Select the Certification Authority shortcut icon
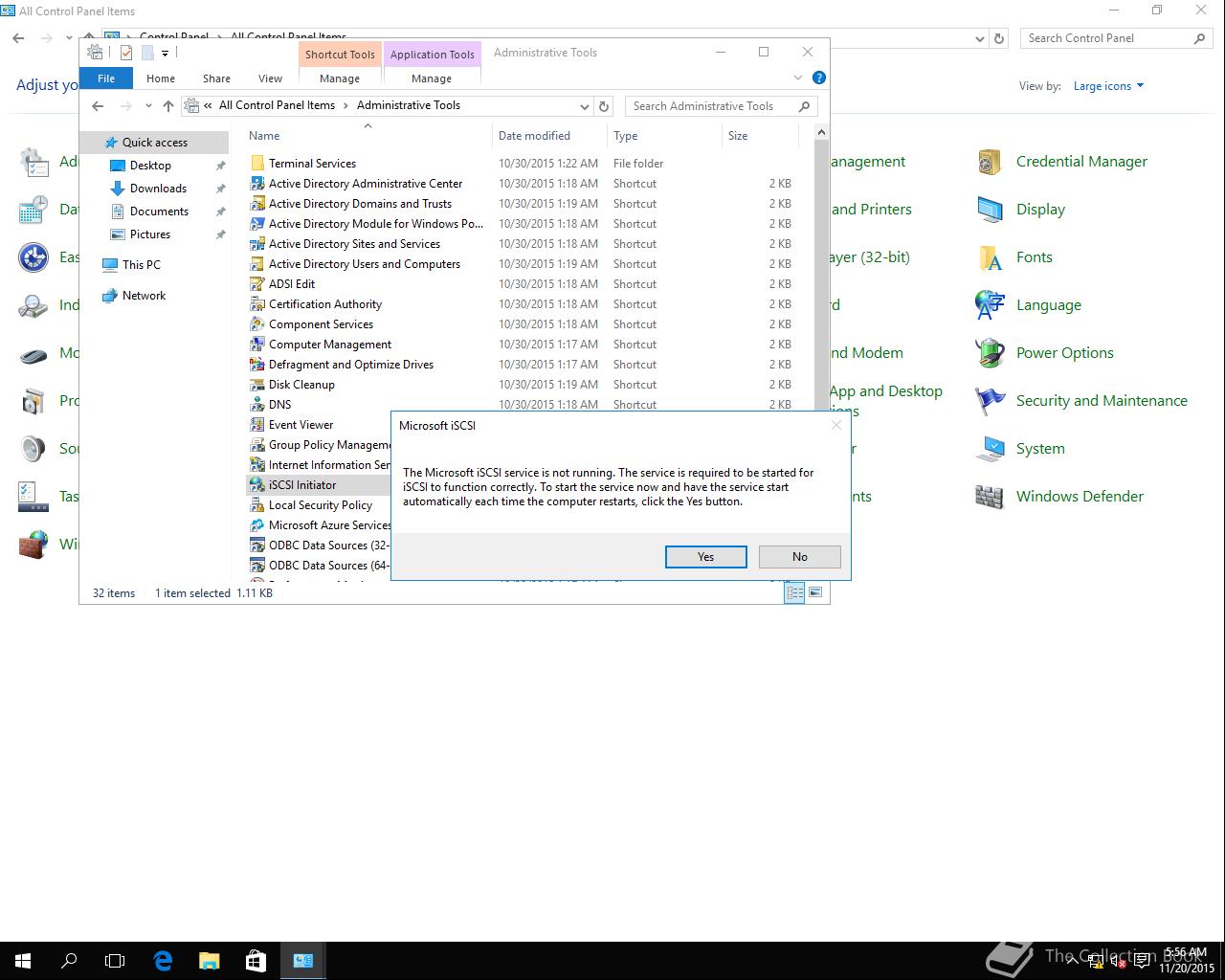Screen dimensions: 1225x980 tap(257, 304)
